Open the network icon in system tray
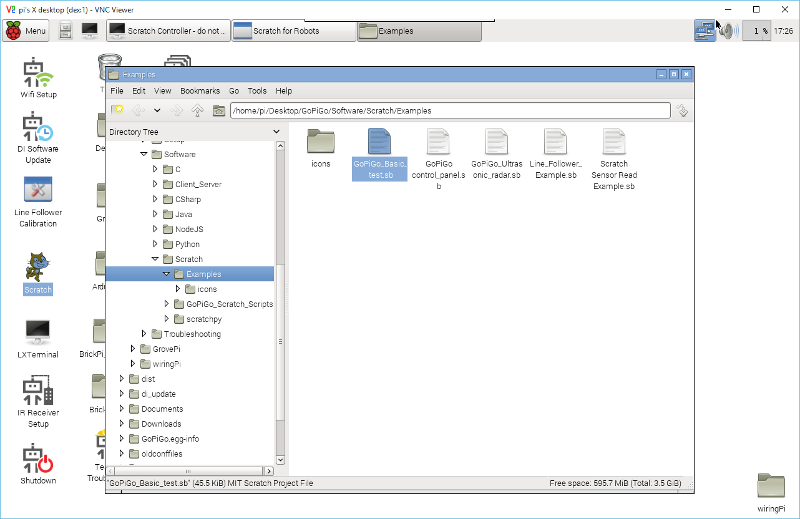800x519 pixels. (x=705, y=31)
